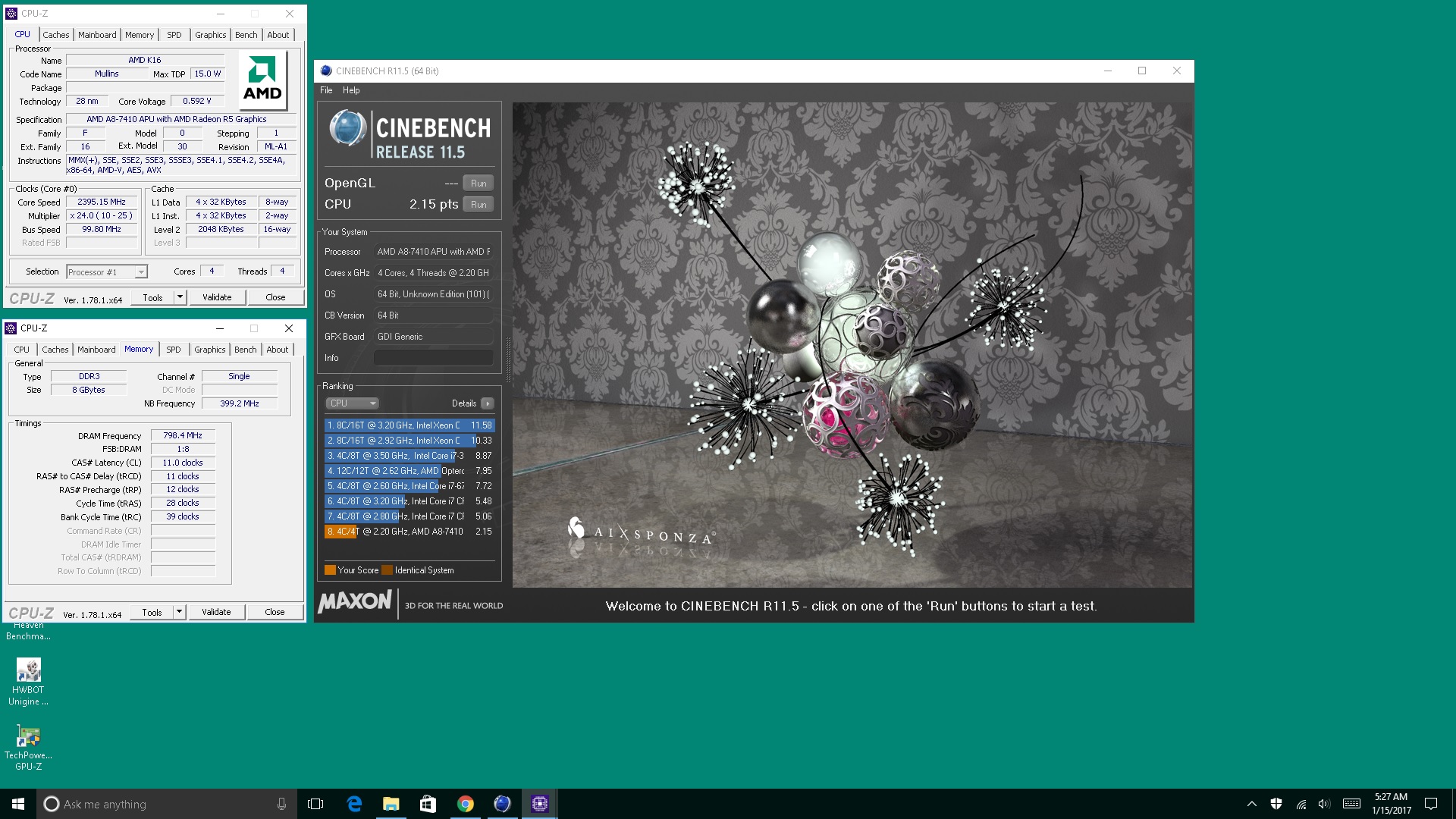Run the CPU benchmark in Cinebench
Viewport: 1456px width, 819px height.
479,205
